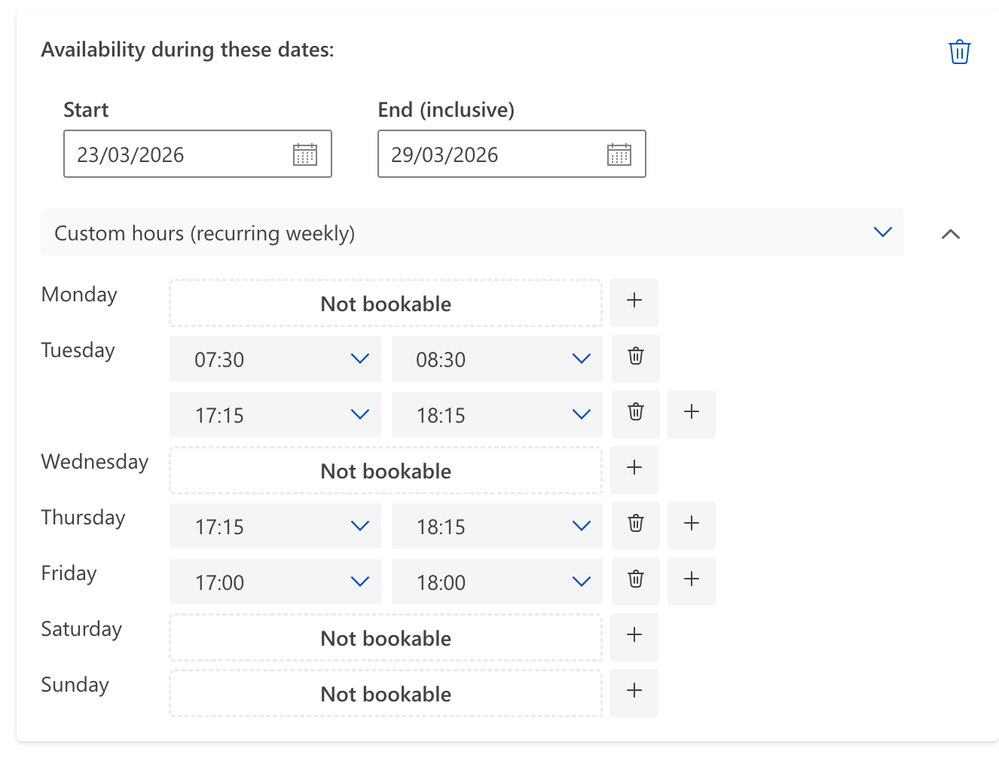Delete Tuesday 07:30 to 08:30 slot
This screenshot has height=761, width=999.
(635, 357)
